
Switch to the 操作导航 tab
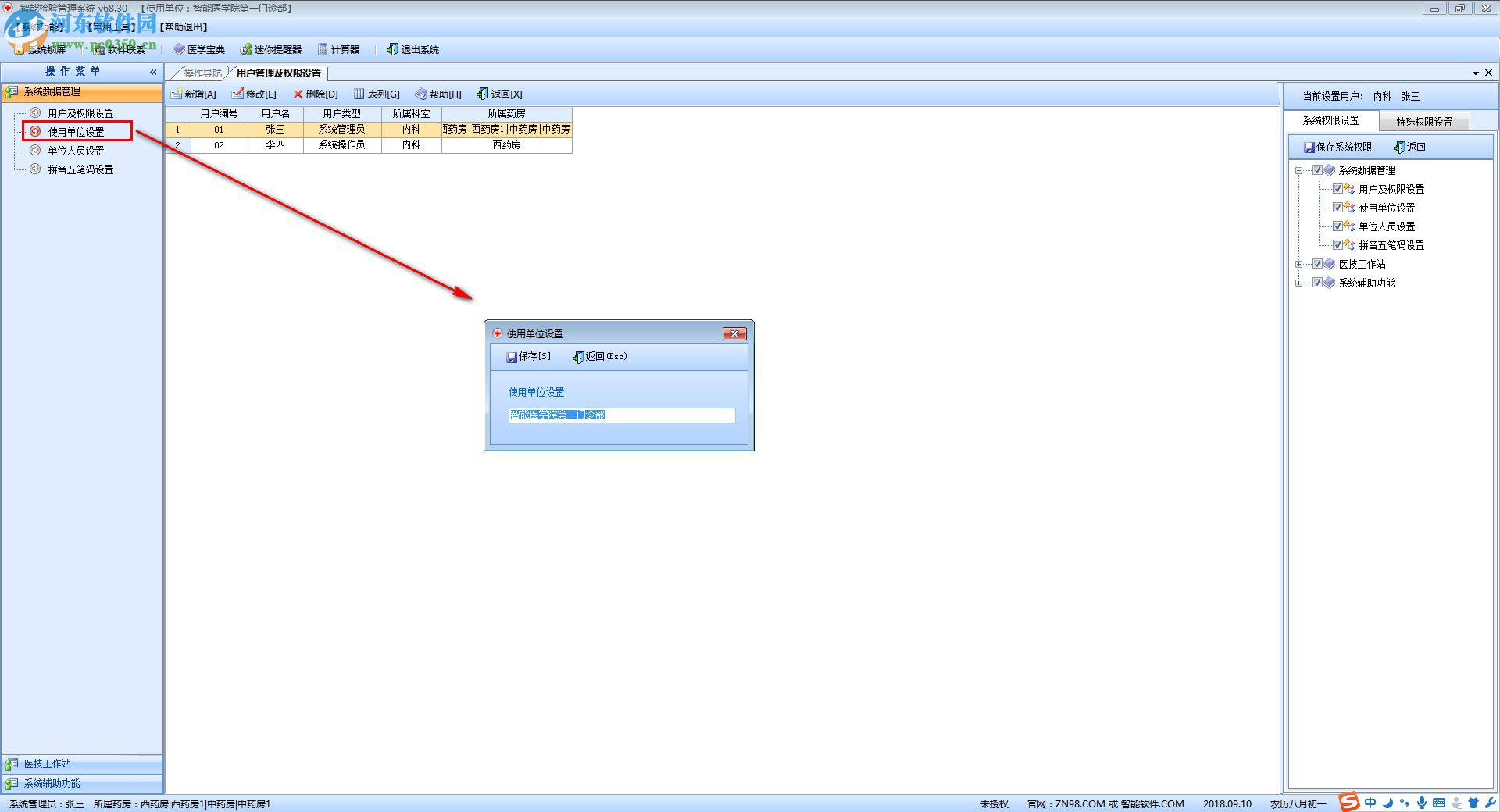202,73
